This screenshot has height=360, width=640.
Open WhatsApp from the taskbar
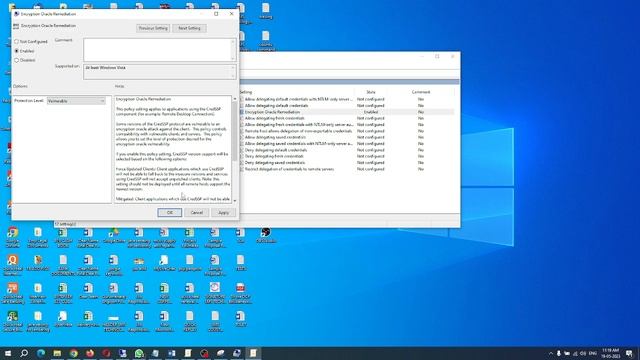(139, 353)
